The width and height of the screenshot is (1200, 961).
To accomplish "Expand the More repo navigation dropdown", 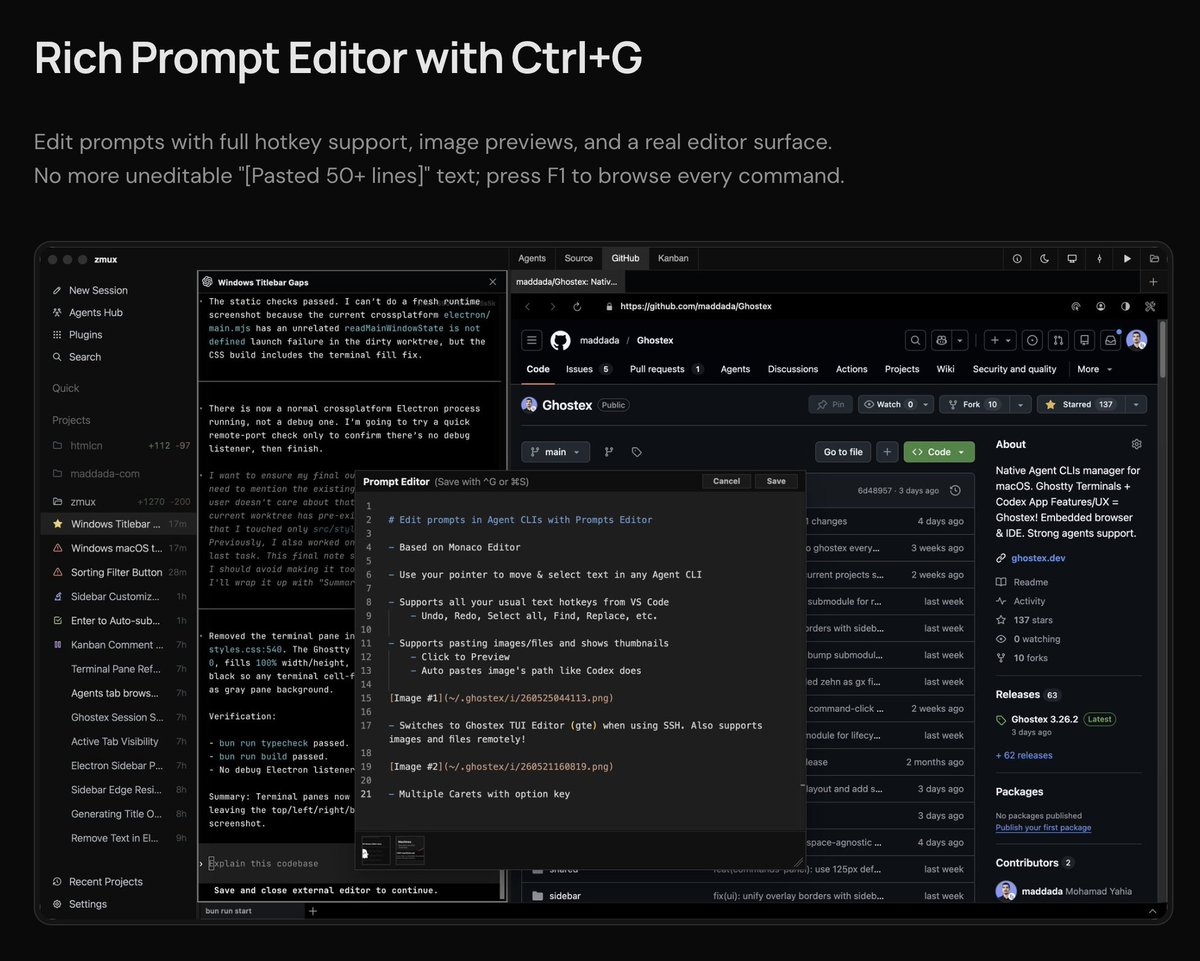I will pos(1095,369).
